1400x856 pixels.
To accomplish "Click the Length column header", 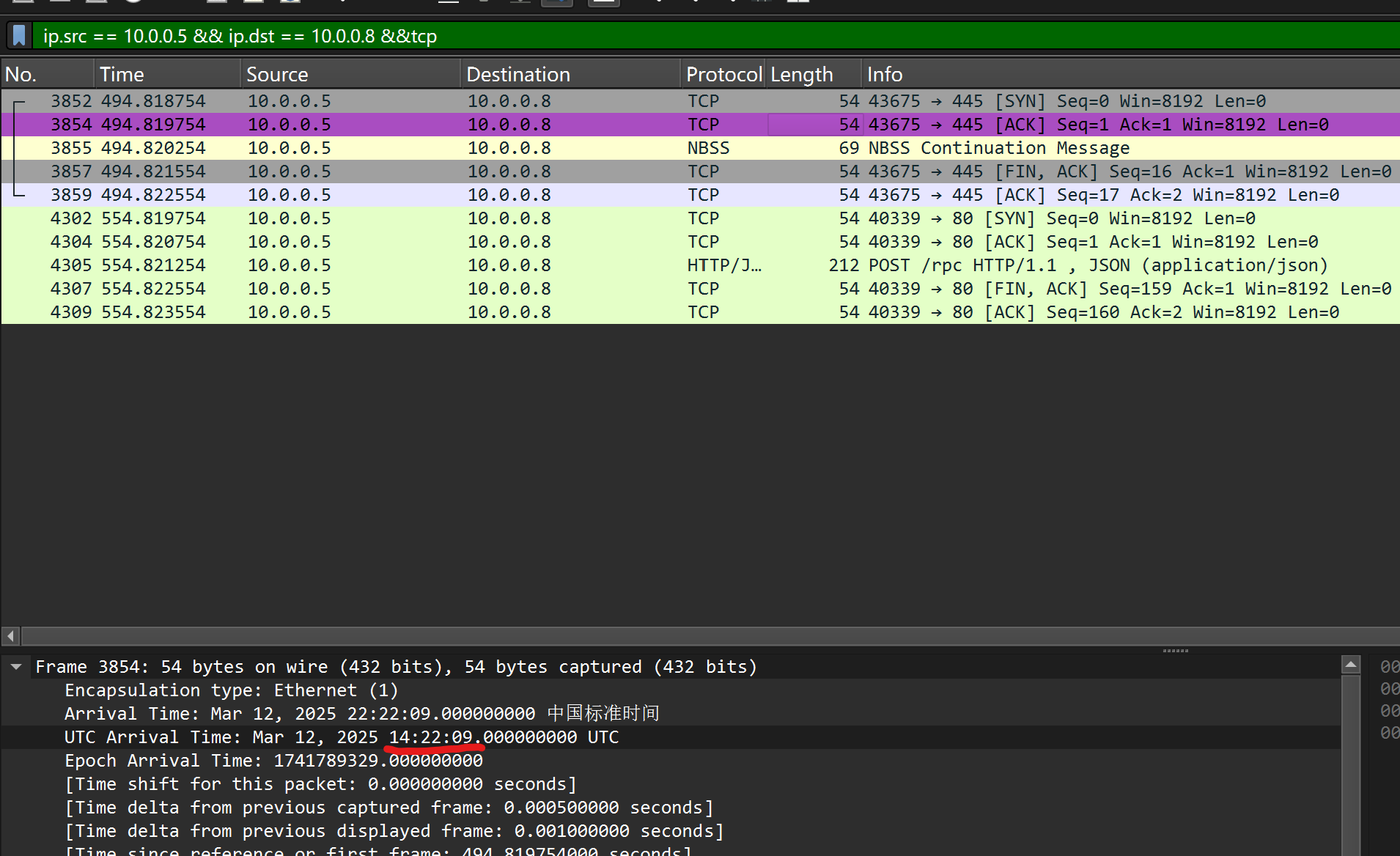I will pyautogui.click(x=812, y=74).
